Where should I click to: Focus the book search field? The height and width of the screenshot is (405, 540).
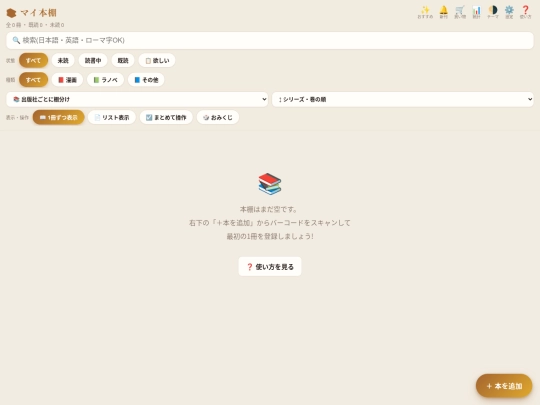(270, 40)
